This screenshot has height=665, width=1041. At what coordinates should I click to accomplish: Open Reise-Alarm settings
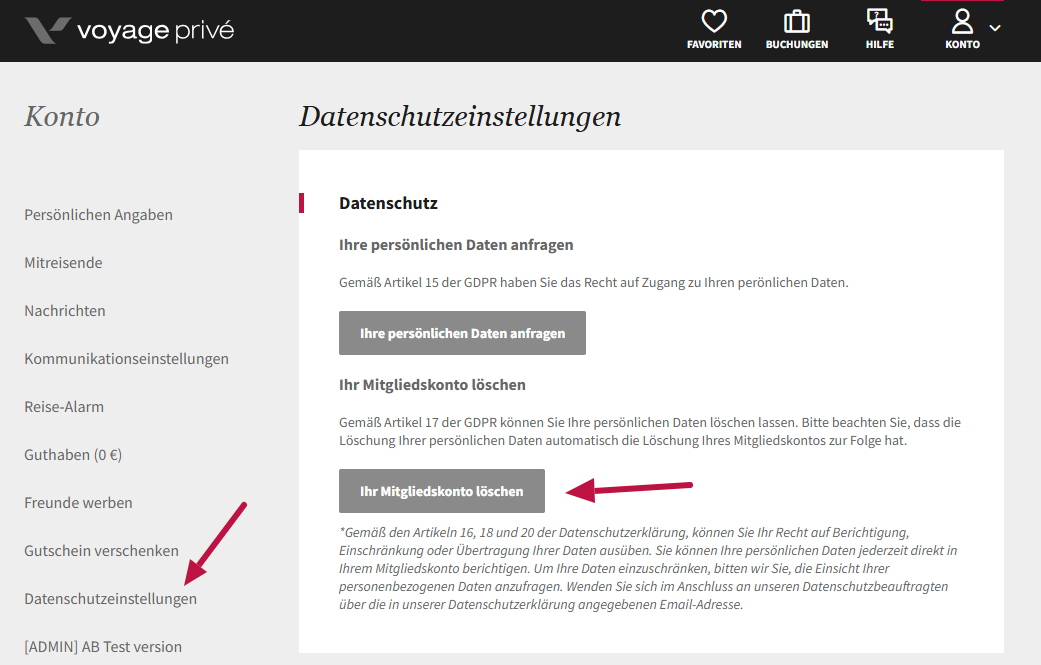(64, 407)
